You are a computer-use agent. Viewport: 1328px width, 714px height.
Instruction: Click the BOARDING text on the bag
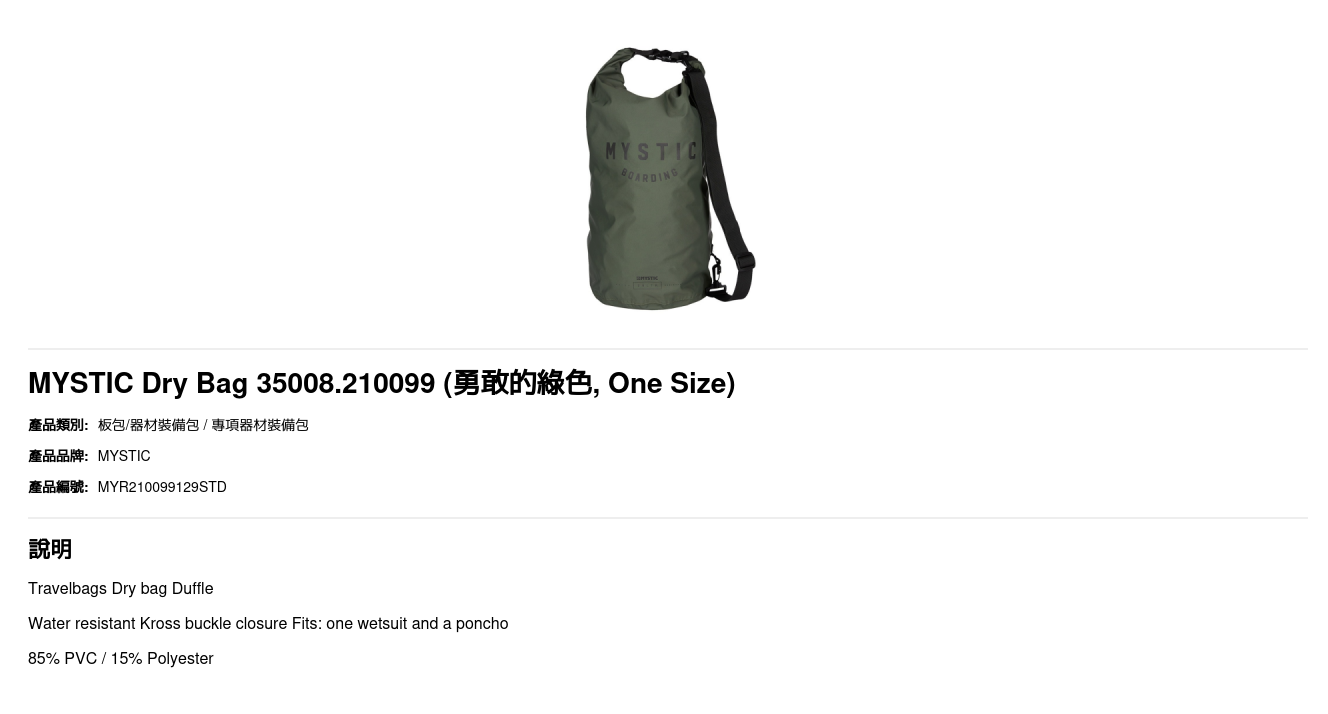(650, 175)
